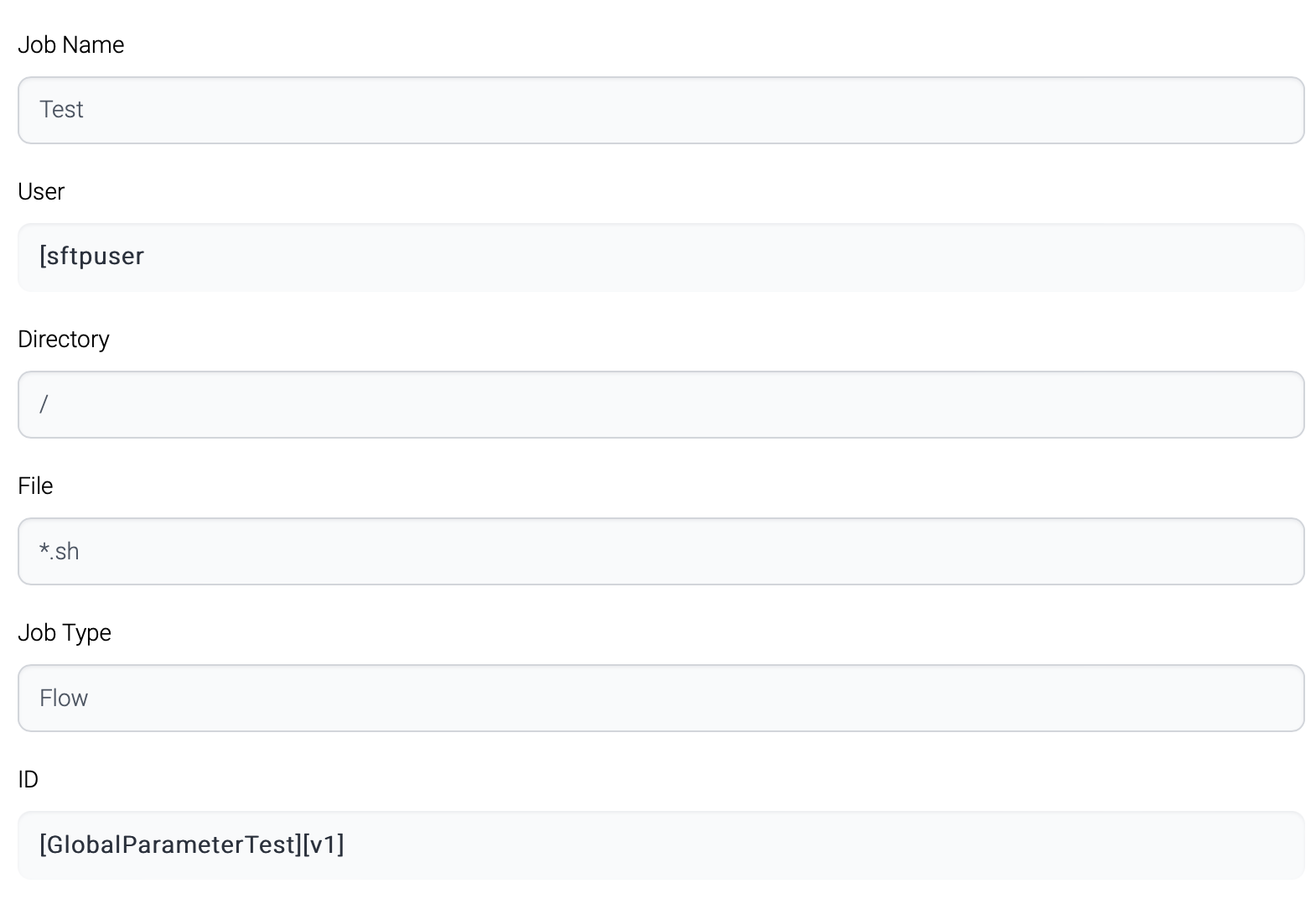Click the "Job Name" label

point(71,44)
